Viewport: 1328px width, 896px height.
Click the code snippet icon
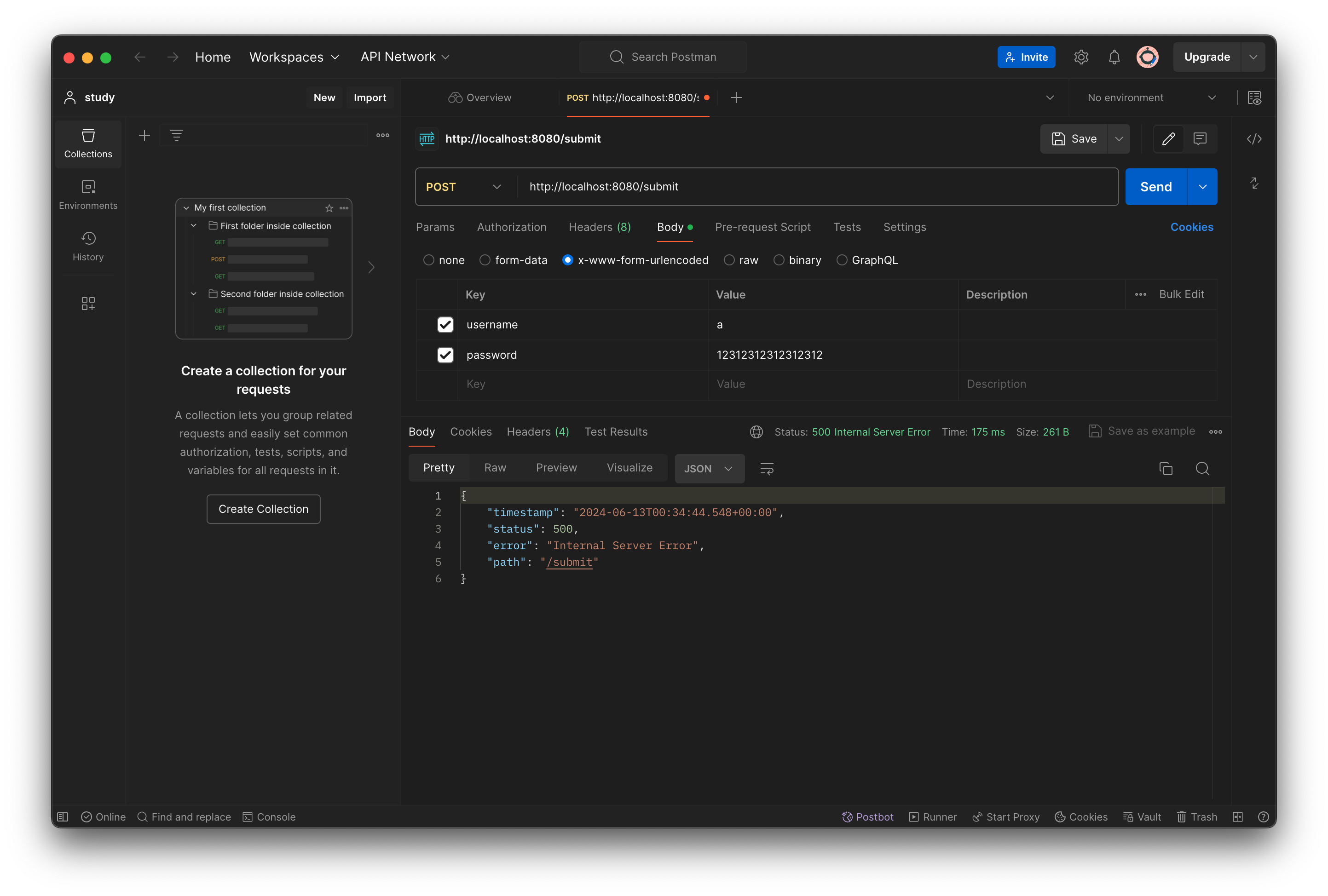(x=1254, y=138)
